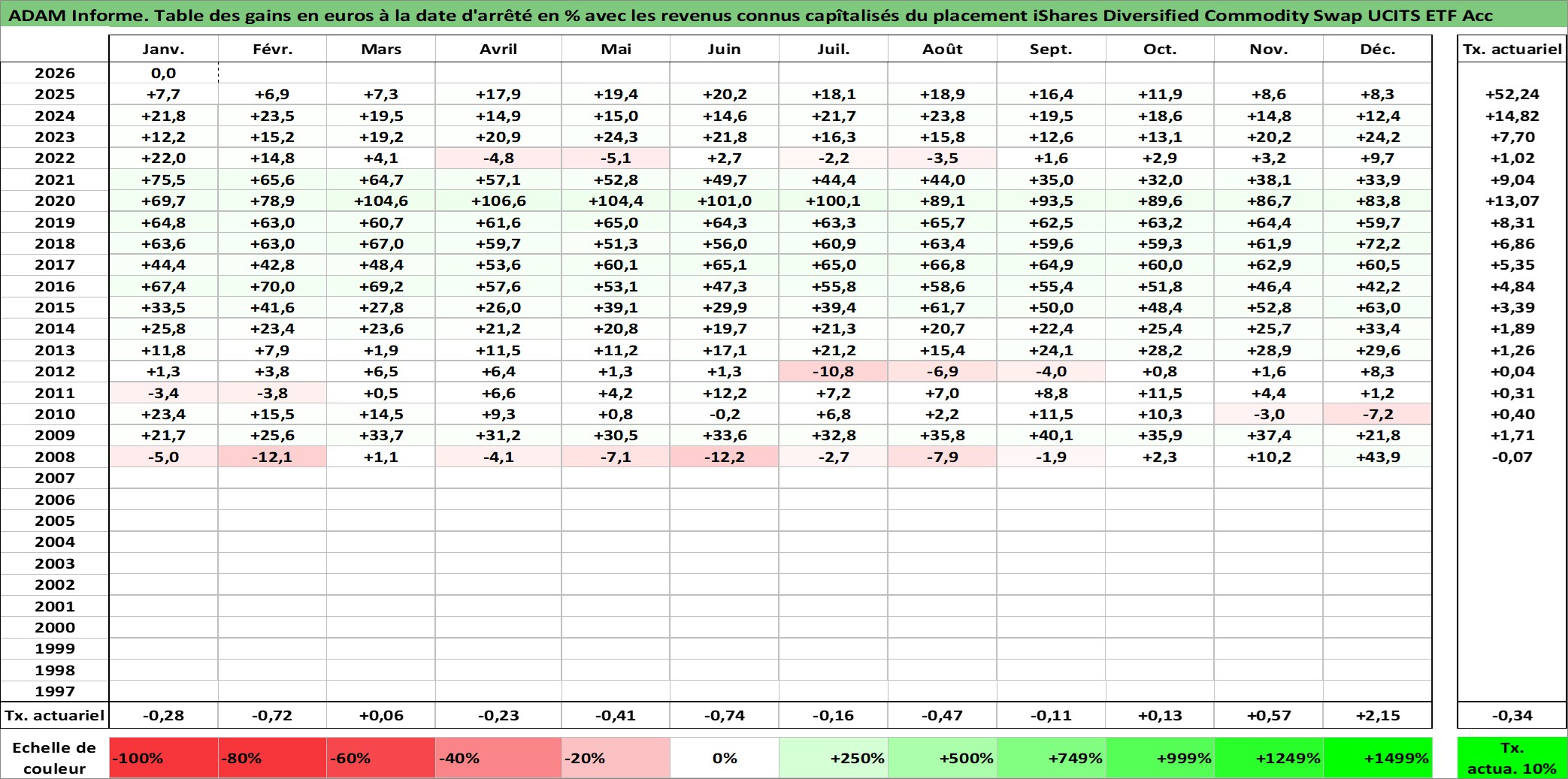Click the 0% white legend cell
Viewport: 1568px width, 779px height.
tap(725, 758)
